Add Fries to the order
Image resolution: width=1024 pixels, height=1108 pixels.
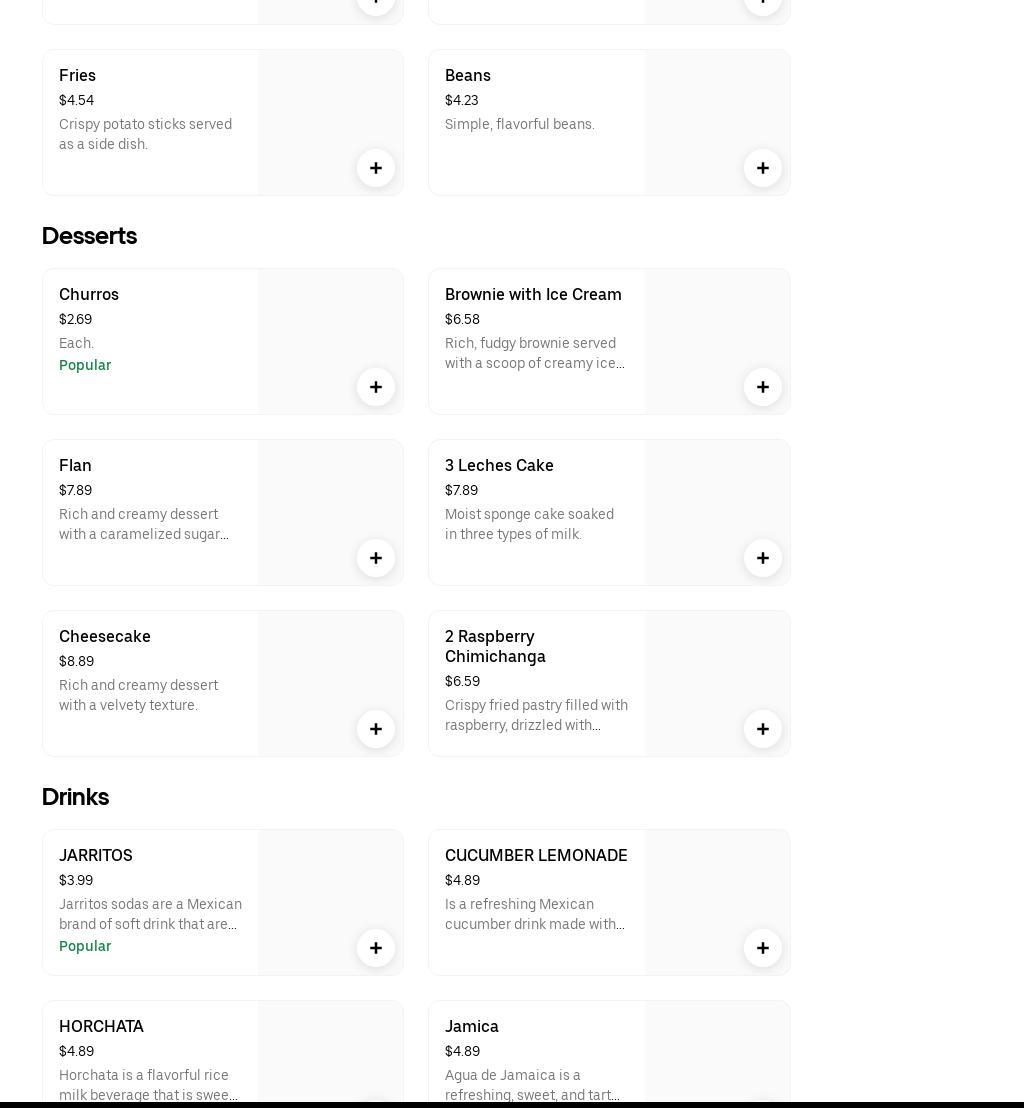(x=376, y=168)
